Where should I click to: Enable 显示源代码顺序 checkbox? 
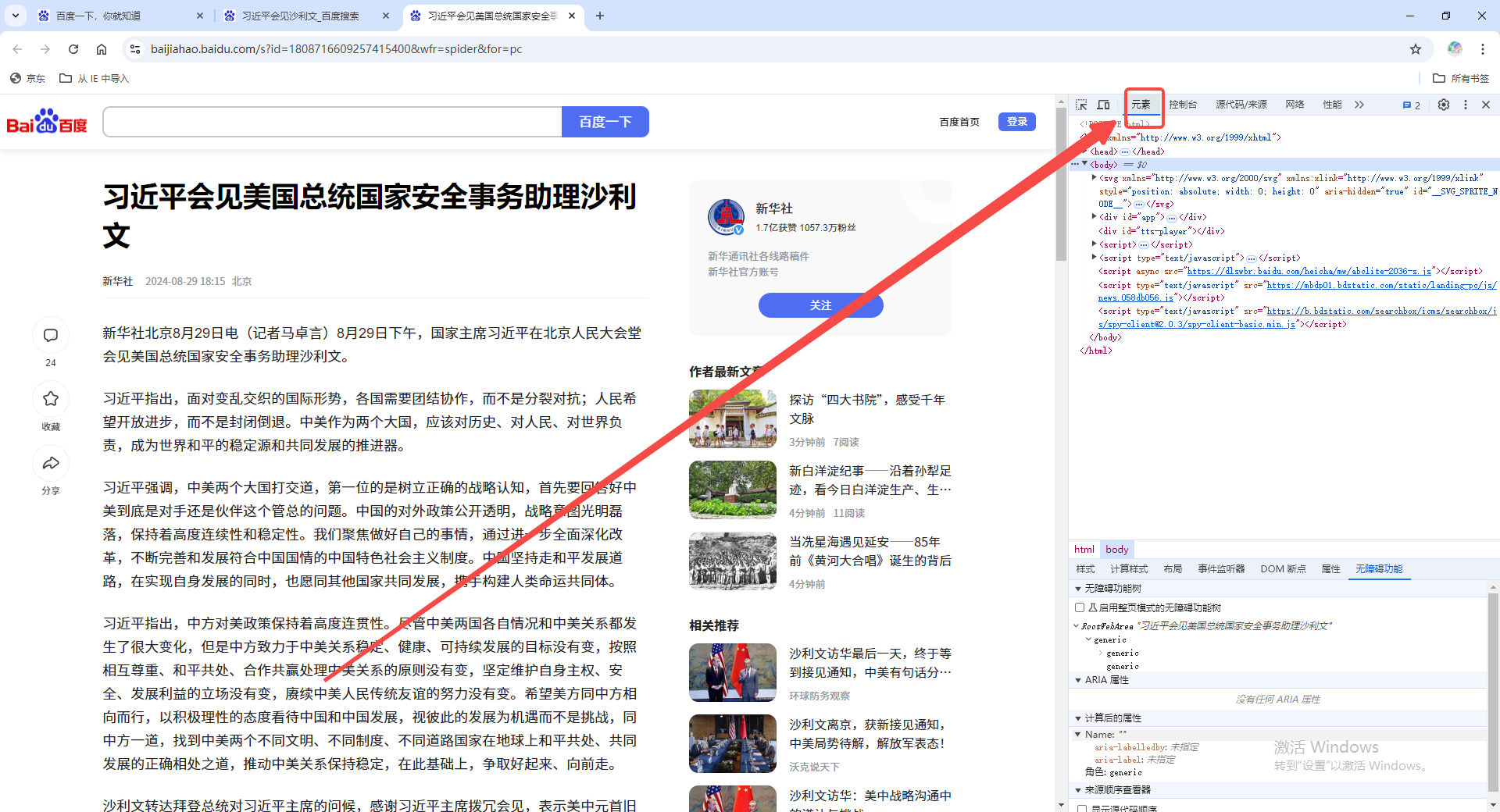tap(1082, 808)
